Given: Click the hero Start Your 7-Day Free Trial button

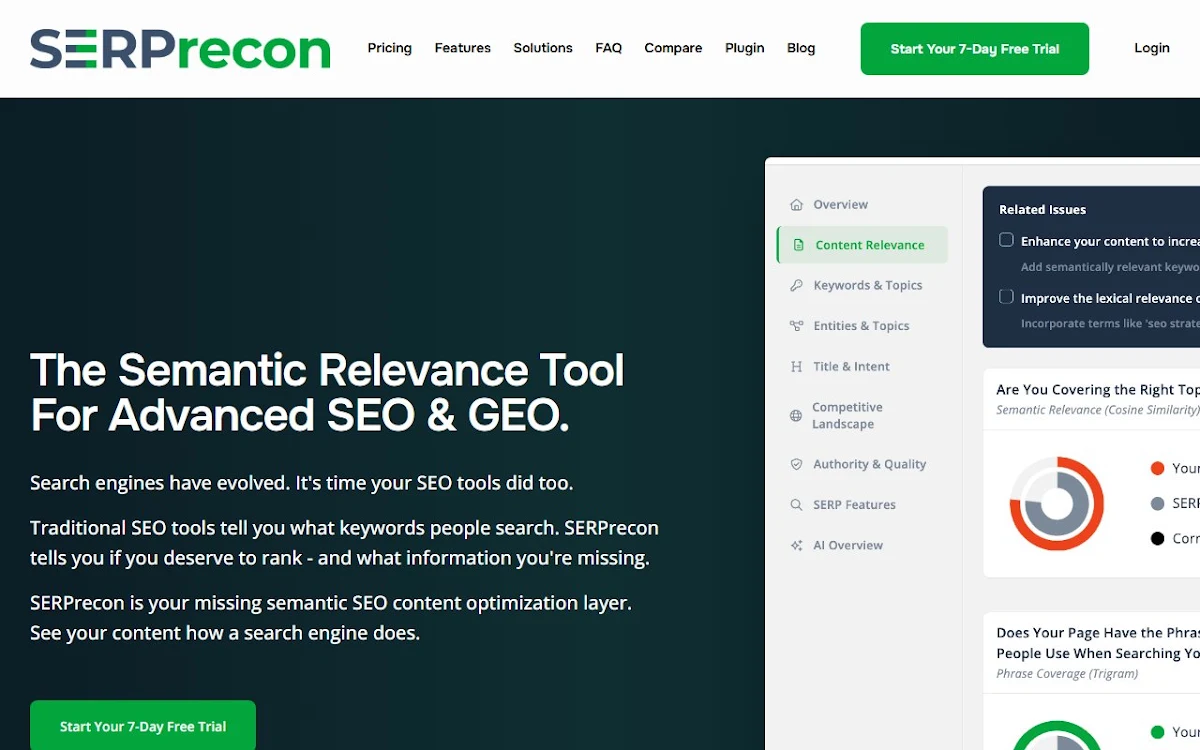Looking at the screenshot, I should coord(143,725).
